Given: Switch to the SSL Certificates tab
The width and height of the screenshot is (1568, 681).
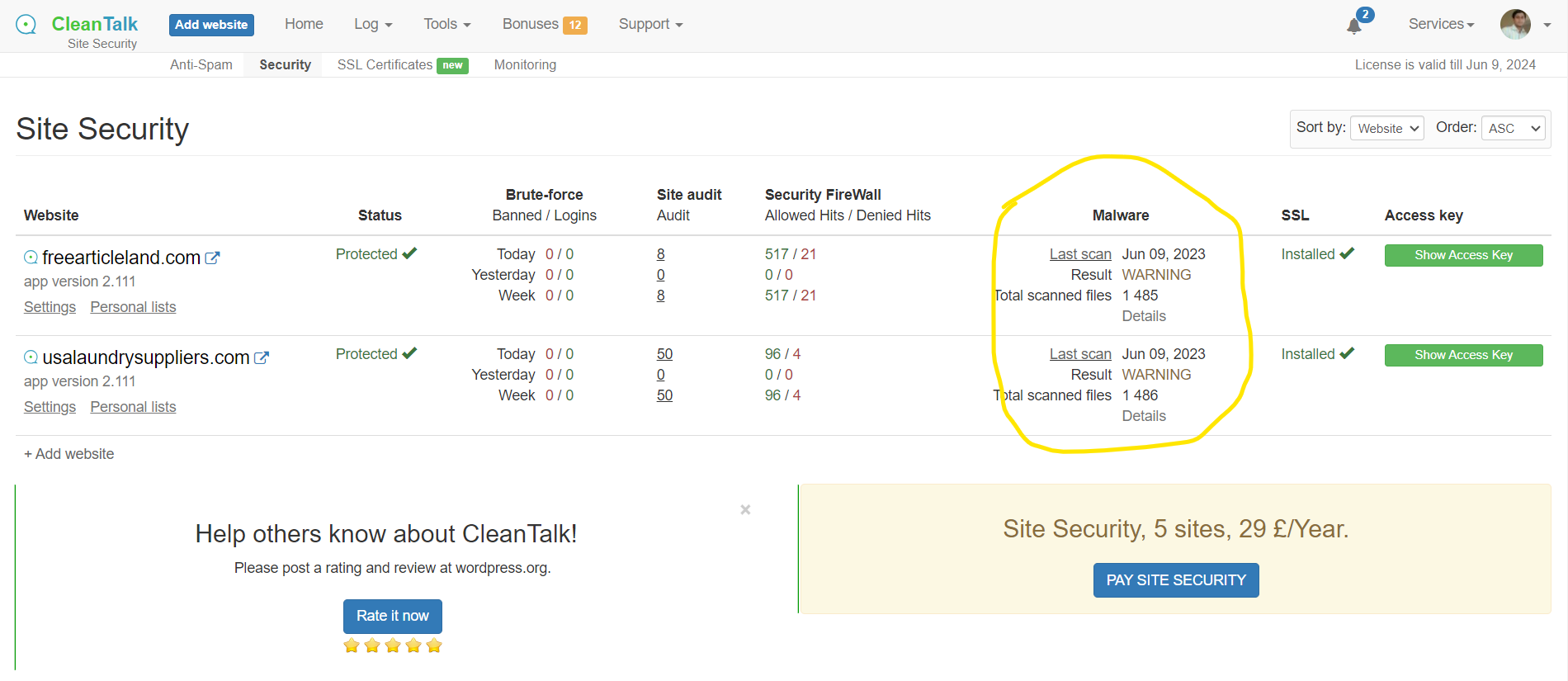Looking at the screenshot, I should coord(385,64).
